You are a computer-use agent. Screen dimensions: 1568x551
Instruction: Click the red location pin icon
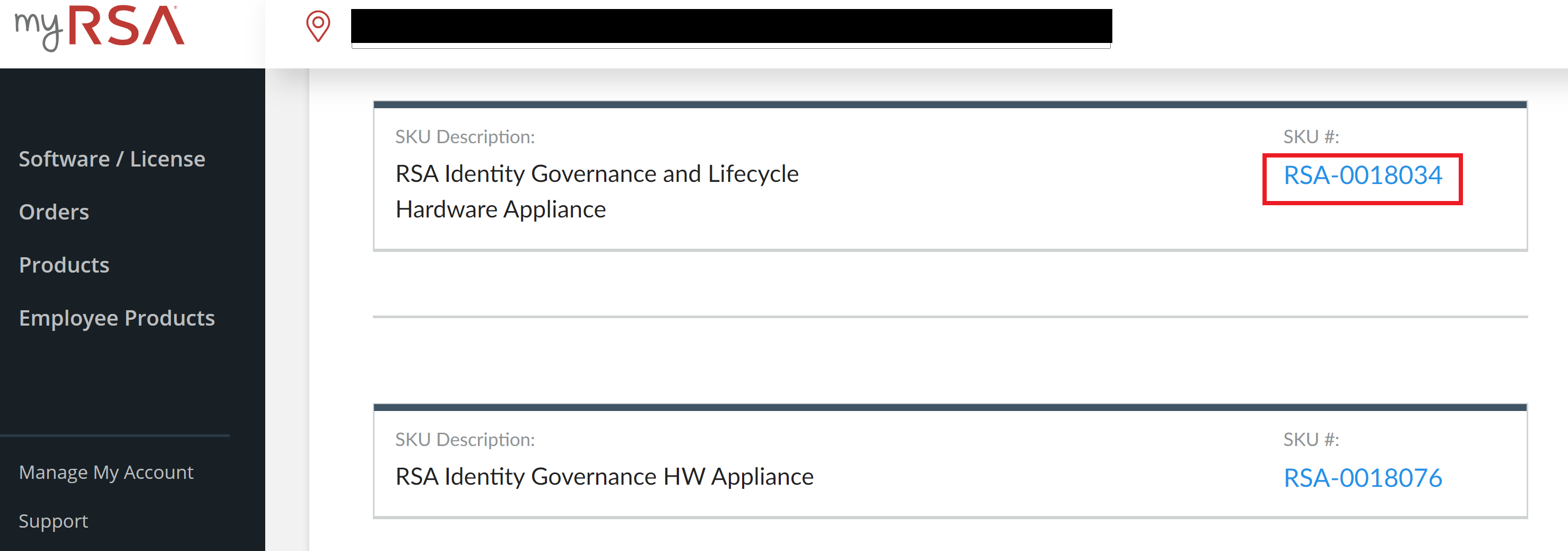tap(319, 27)
